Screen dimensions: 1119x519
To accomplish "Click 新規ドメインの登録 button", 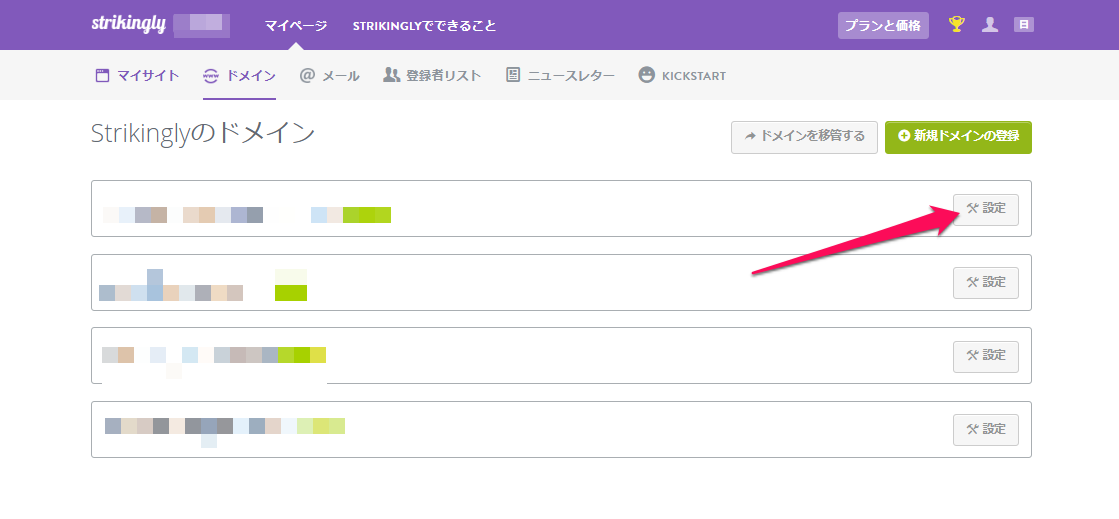I will (958, 137).
